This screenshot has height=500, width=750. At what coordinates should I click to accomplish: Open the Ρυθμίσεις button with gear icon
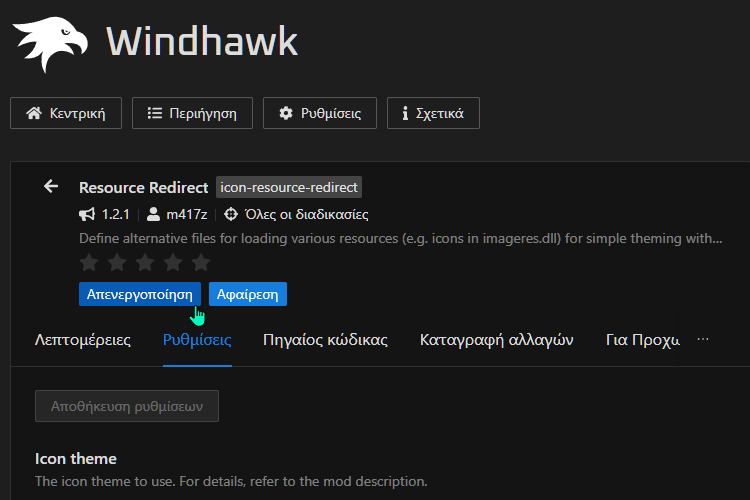320,113
